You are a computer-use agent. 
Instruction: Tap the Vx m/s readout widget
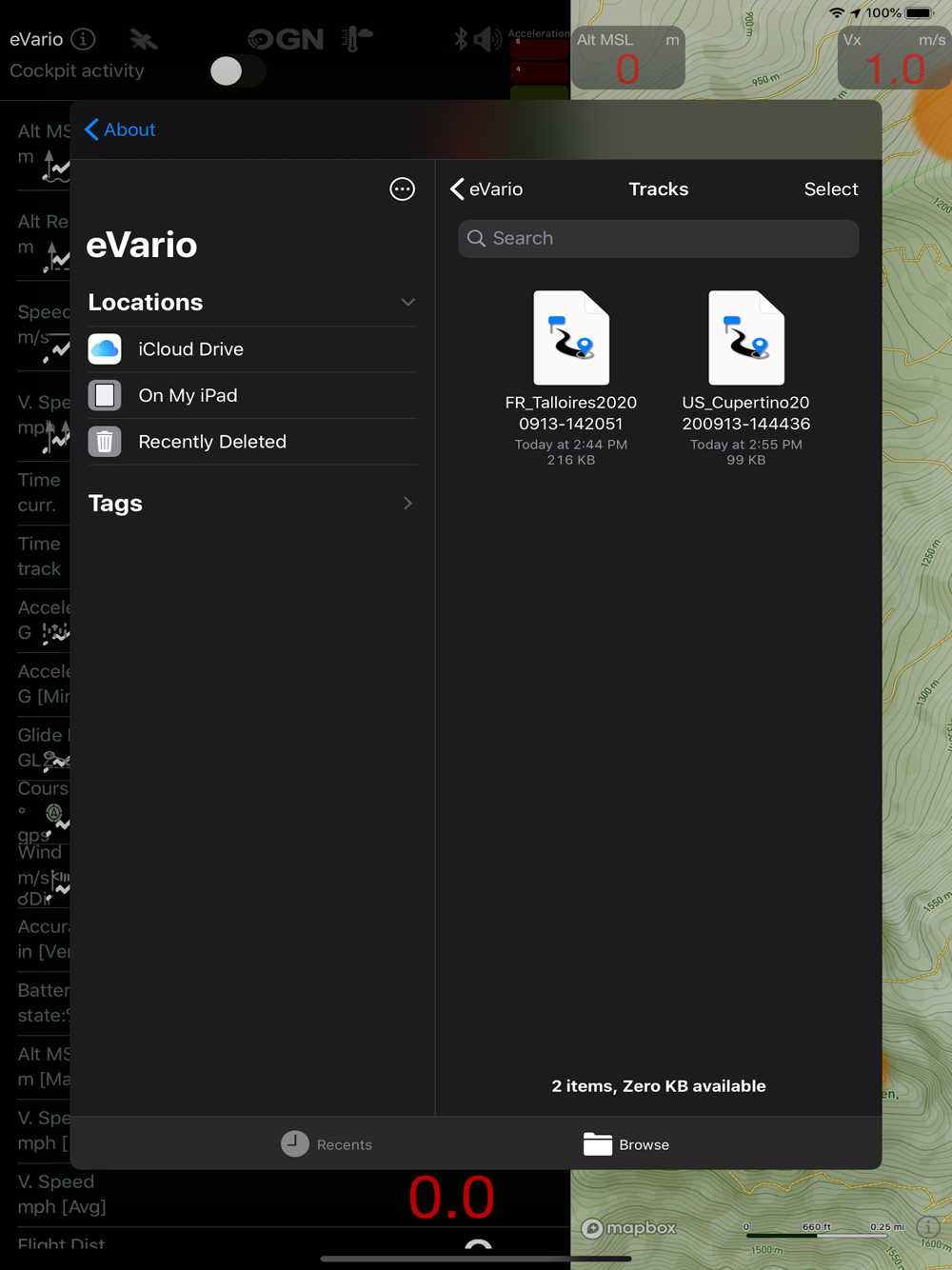[894, 58]
